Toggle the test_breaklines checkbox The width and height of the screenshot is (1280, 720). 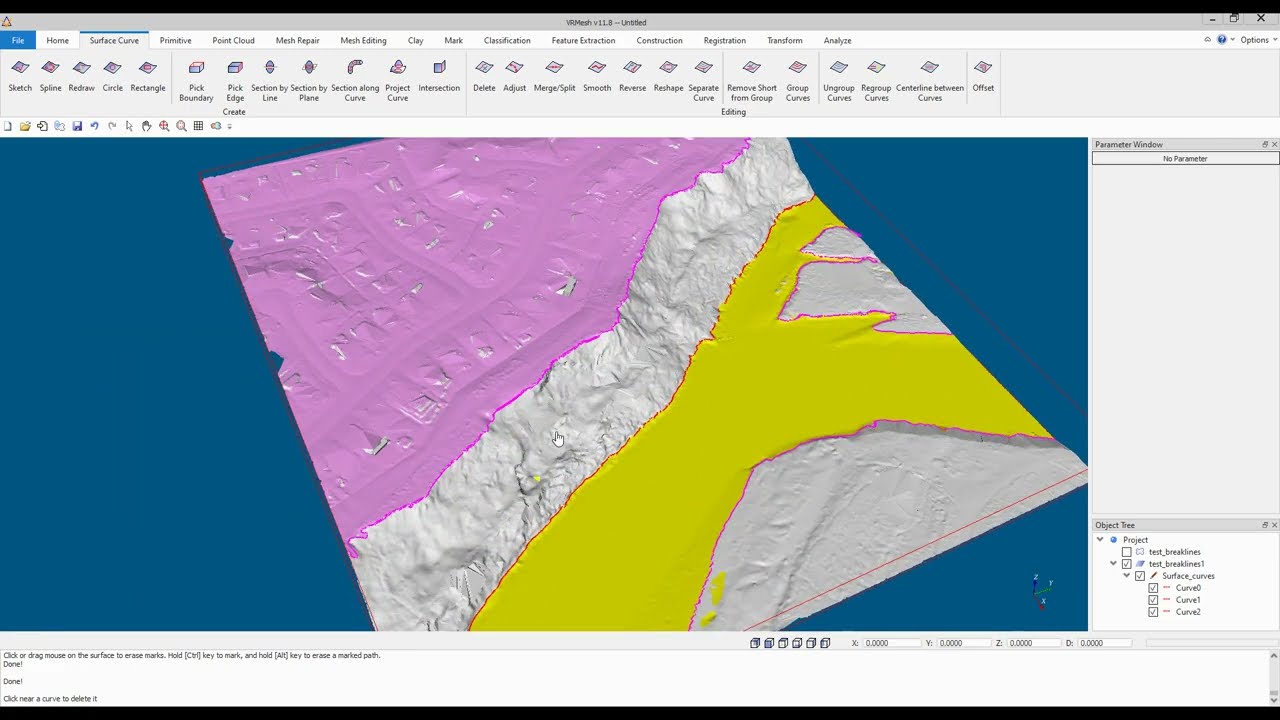(x=1127, y=552)
